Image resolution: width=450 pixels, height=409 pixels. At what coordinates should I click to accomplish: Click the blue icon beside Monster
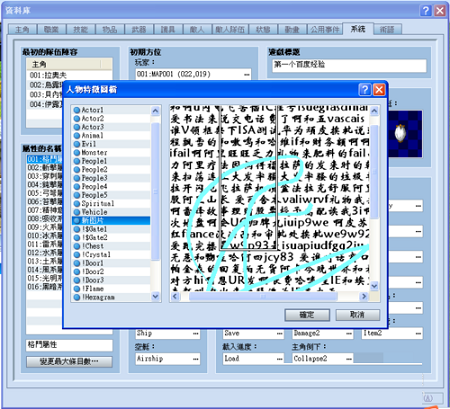tap(77, 152)
